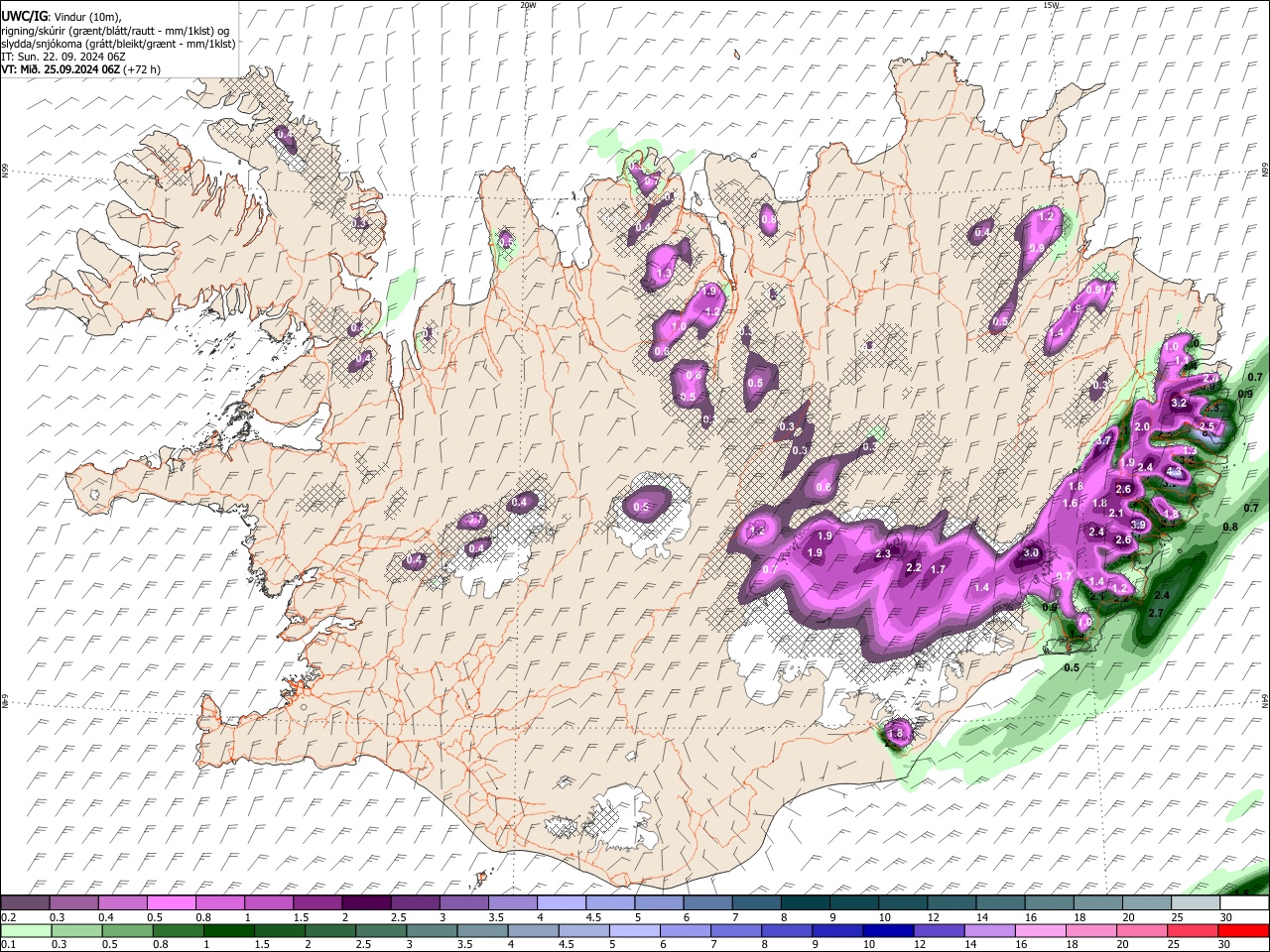Image resolution: width=1270 pixels, height=952 pixels.
Task: Click the '3.5' label in the bottom legend row
Action: point(464,944)
